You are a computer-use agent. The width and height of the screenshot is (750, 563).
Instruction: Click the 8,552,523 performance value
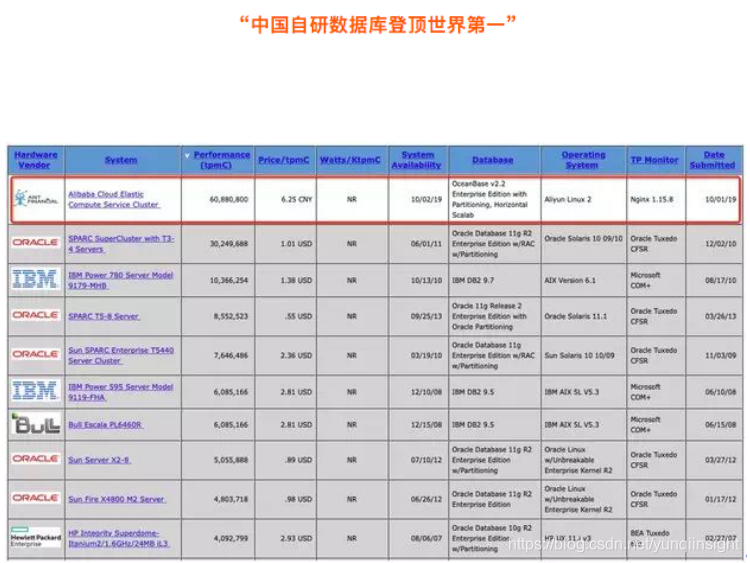pos(231,316)
